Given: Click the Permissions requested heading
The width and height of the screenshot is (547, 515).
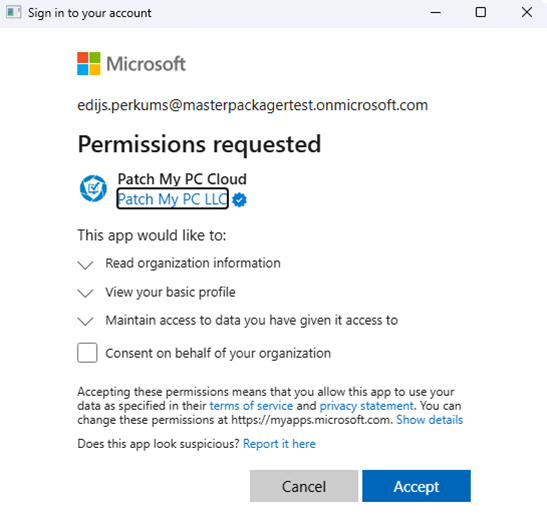Looking at the screenshot, I should [199, 144].
